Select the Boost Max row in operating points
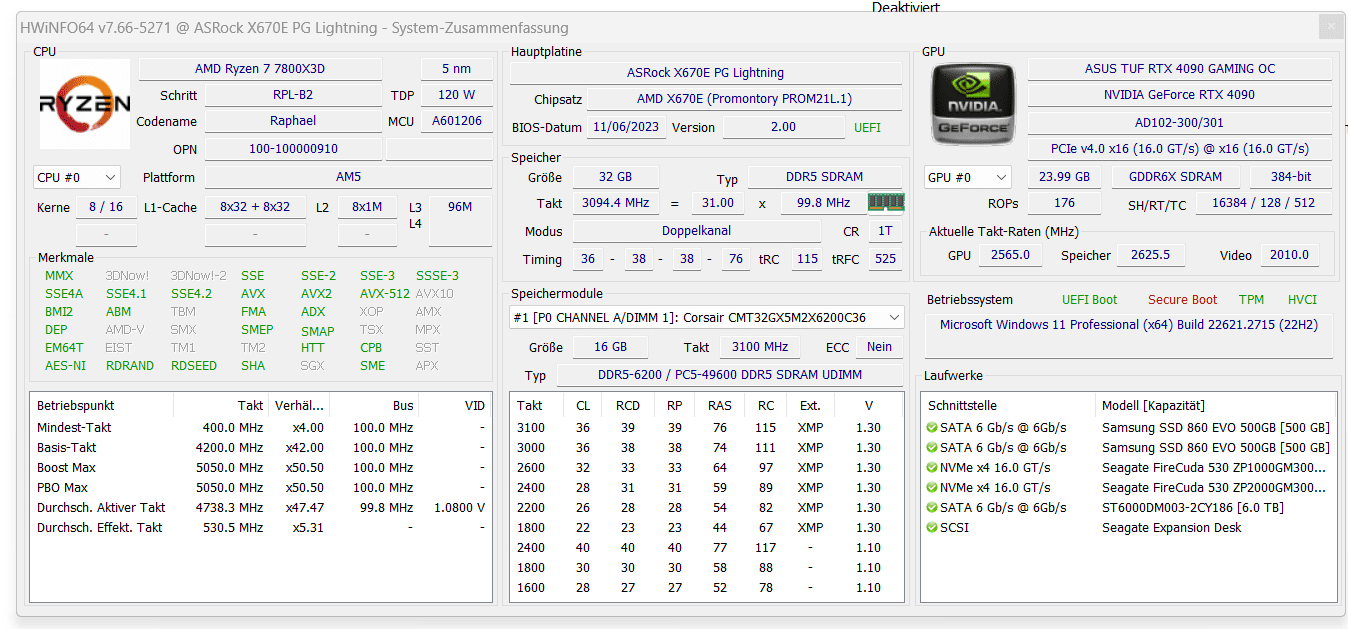The width and height of the screenshot is (1348, 629). (261, 468)
